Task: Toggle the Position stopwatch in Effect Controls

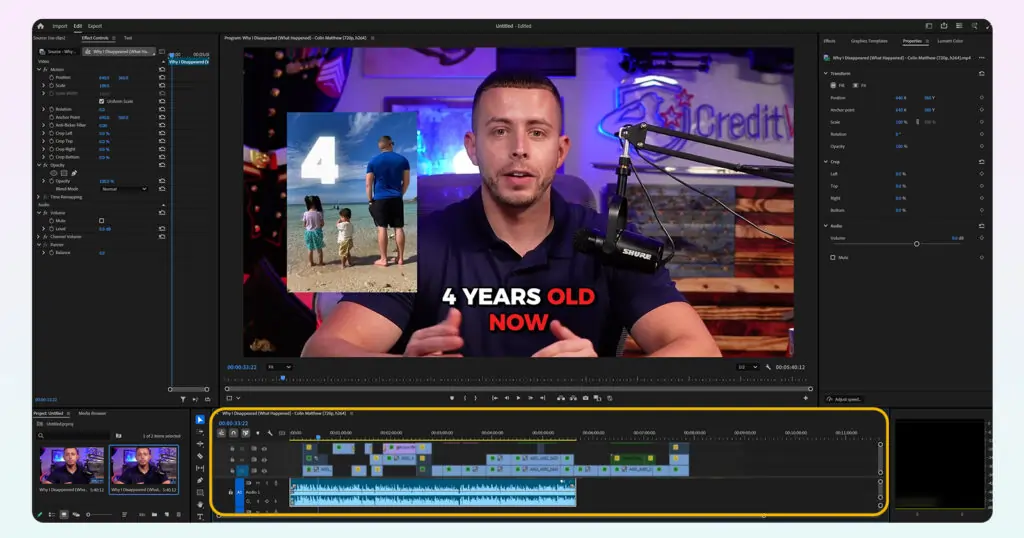Action: [x=51, y=77]
